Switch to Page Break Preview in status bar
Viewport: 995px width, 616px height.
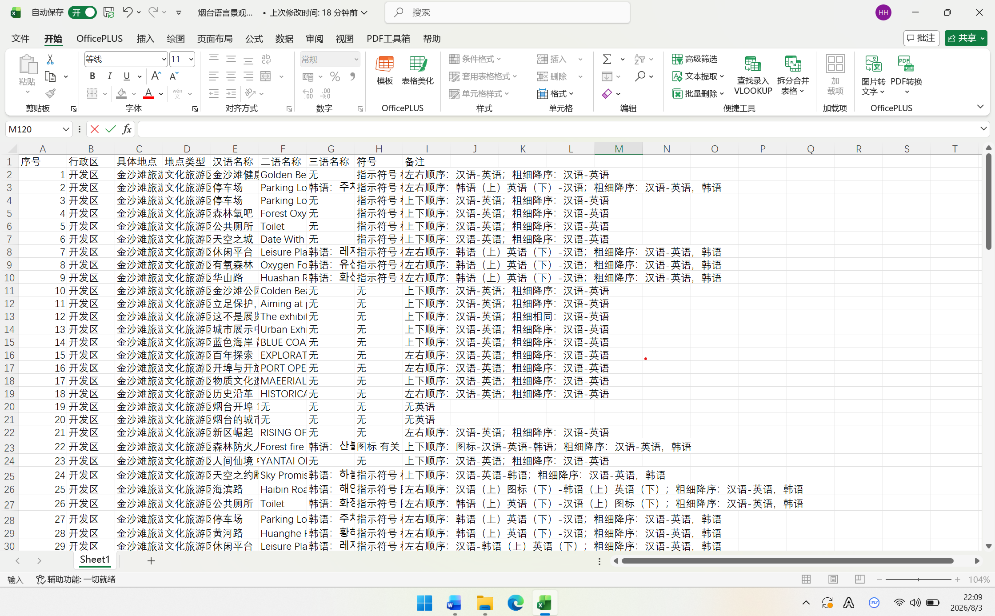coord(860,579)
